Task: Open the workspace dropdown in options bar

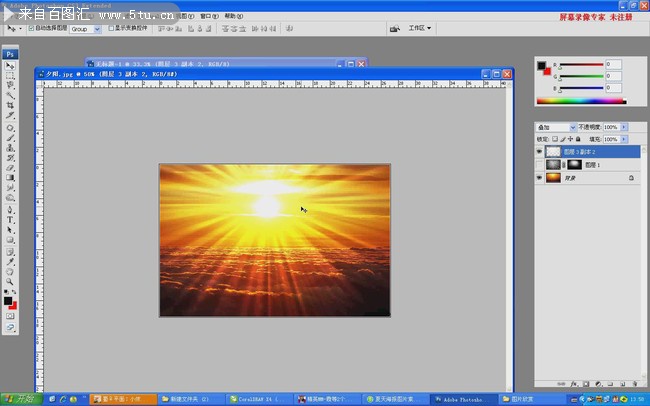Action: click(x=420, y=29)
